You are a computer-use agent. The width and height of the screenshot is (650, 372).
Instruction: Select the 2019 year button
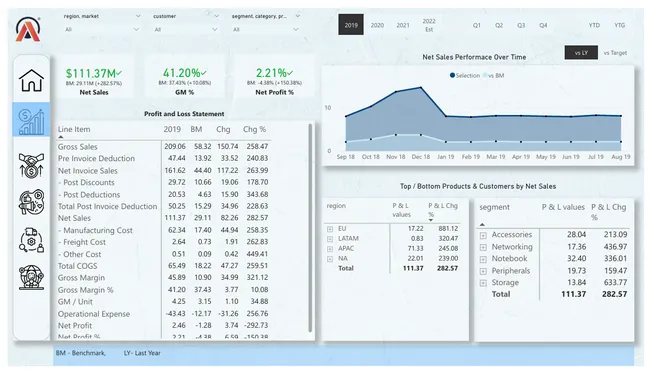tap(351, 25)
